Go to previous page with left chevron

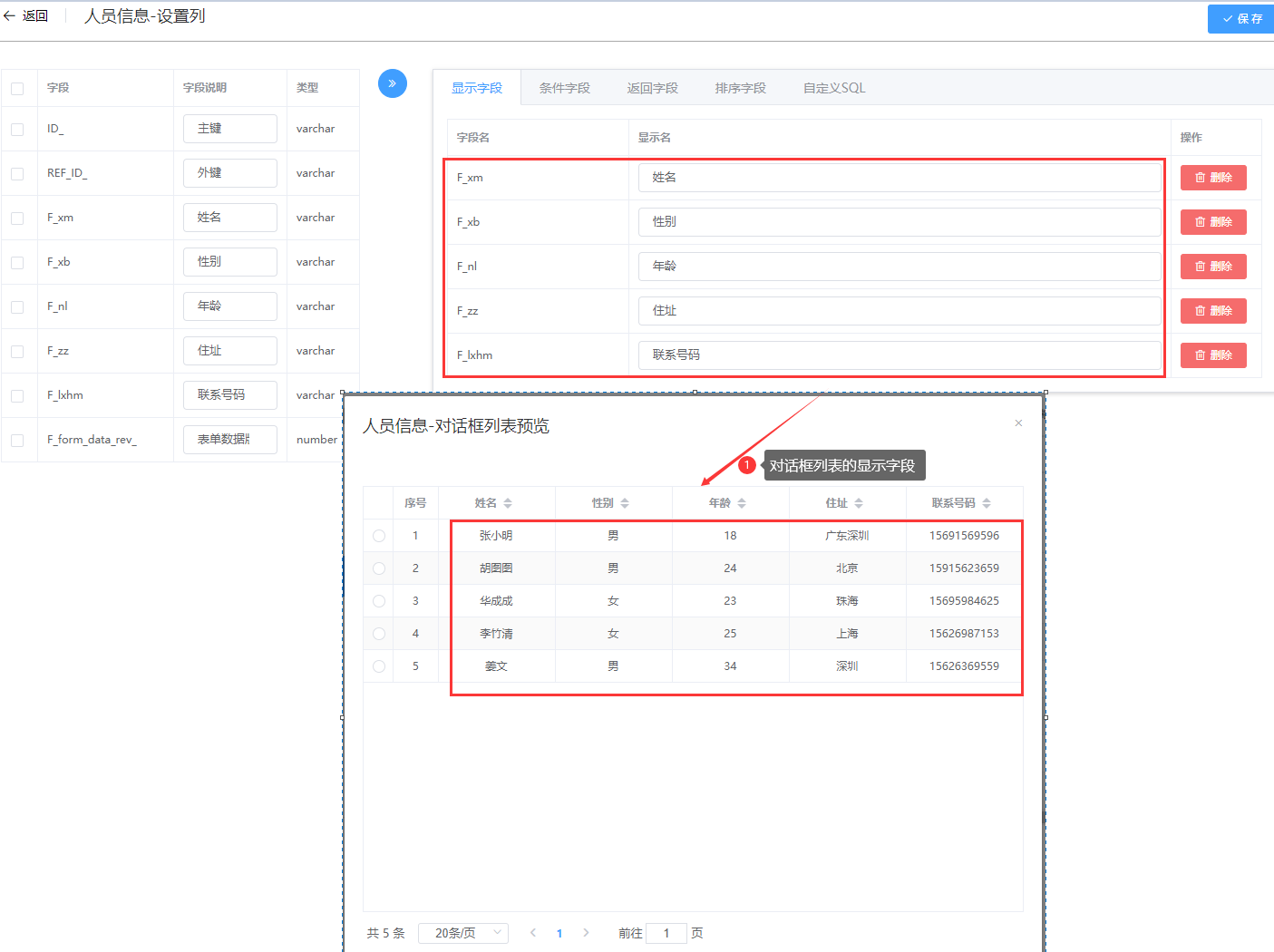pos(533,933)
